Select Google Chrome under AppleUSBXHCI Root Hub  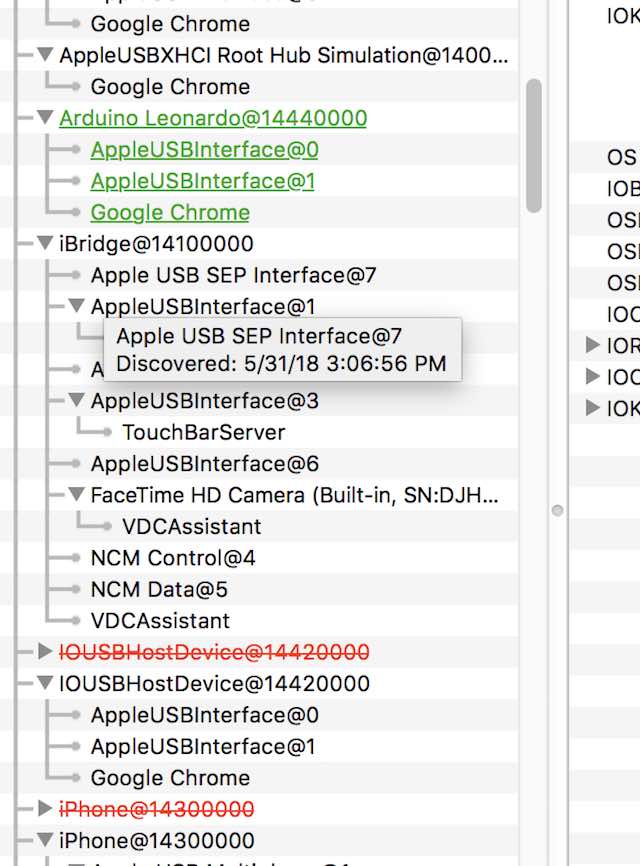pyautogui.click(x=170, y=87)
